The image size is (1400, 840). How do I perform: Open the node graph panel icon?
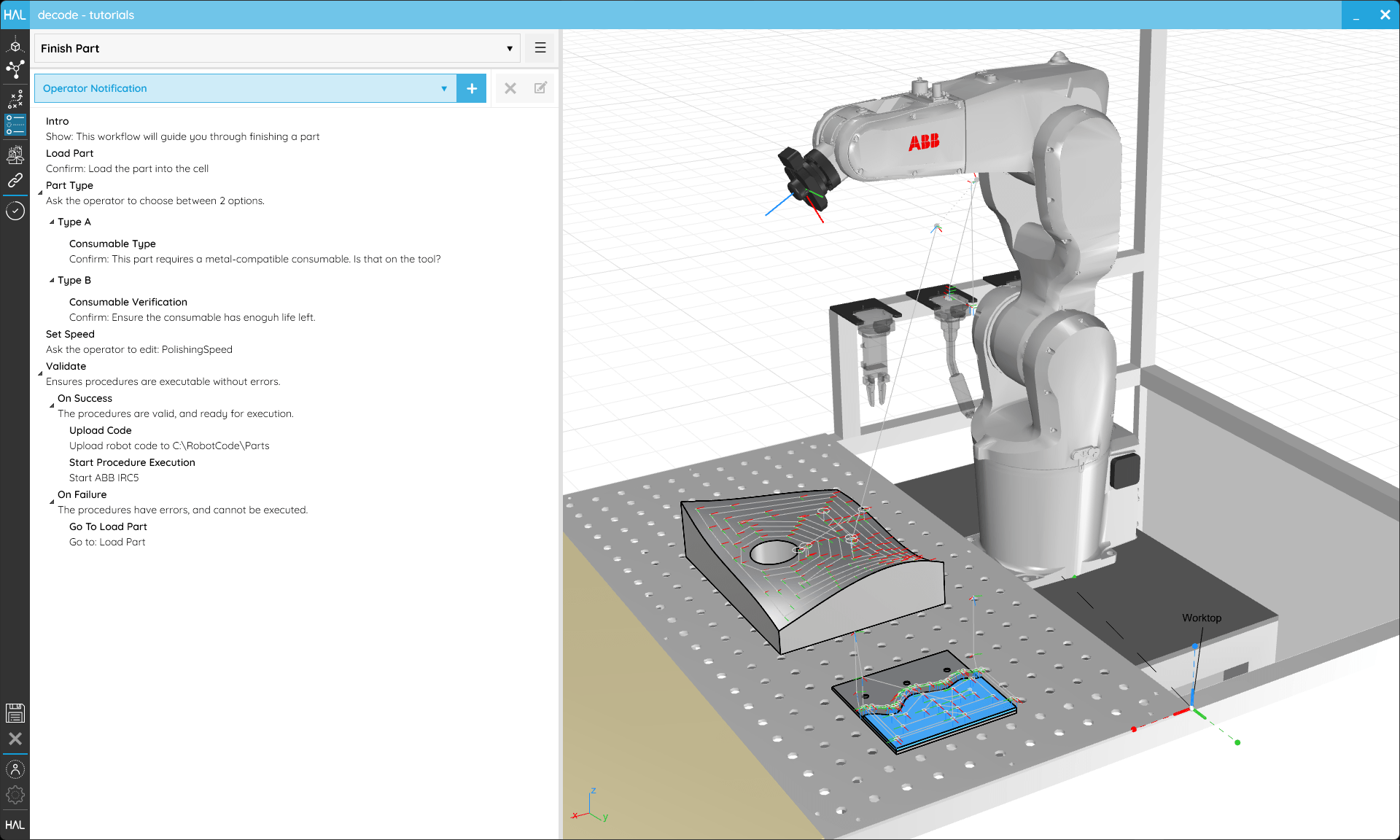[15, 69]
